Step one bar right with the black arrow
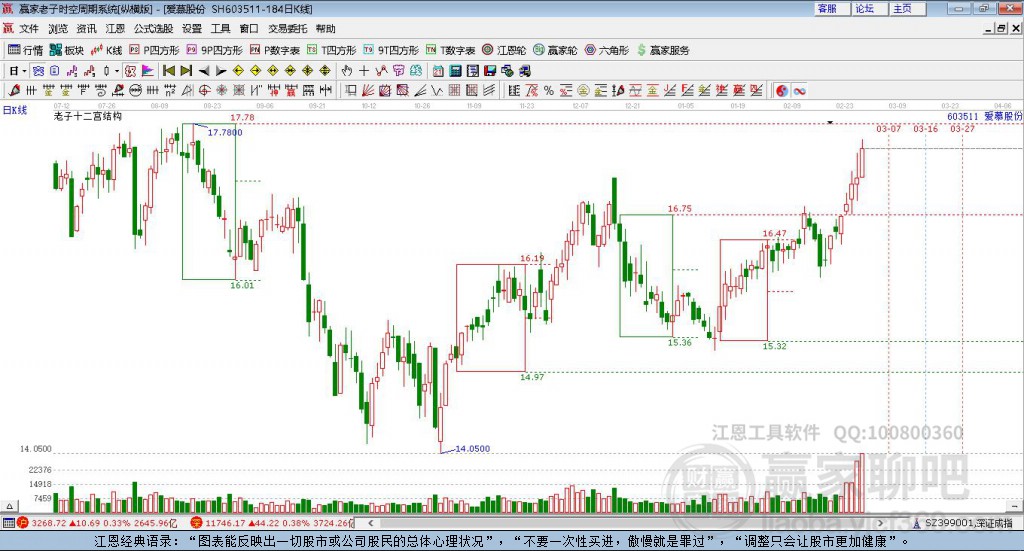 point(221,71)
